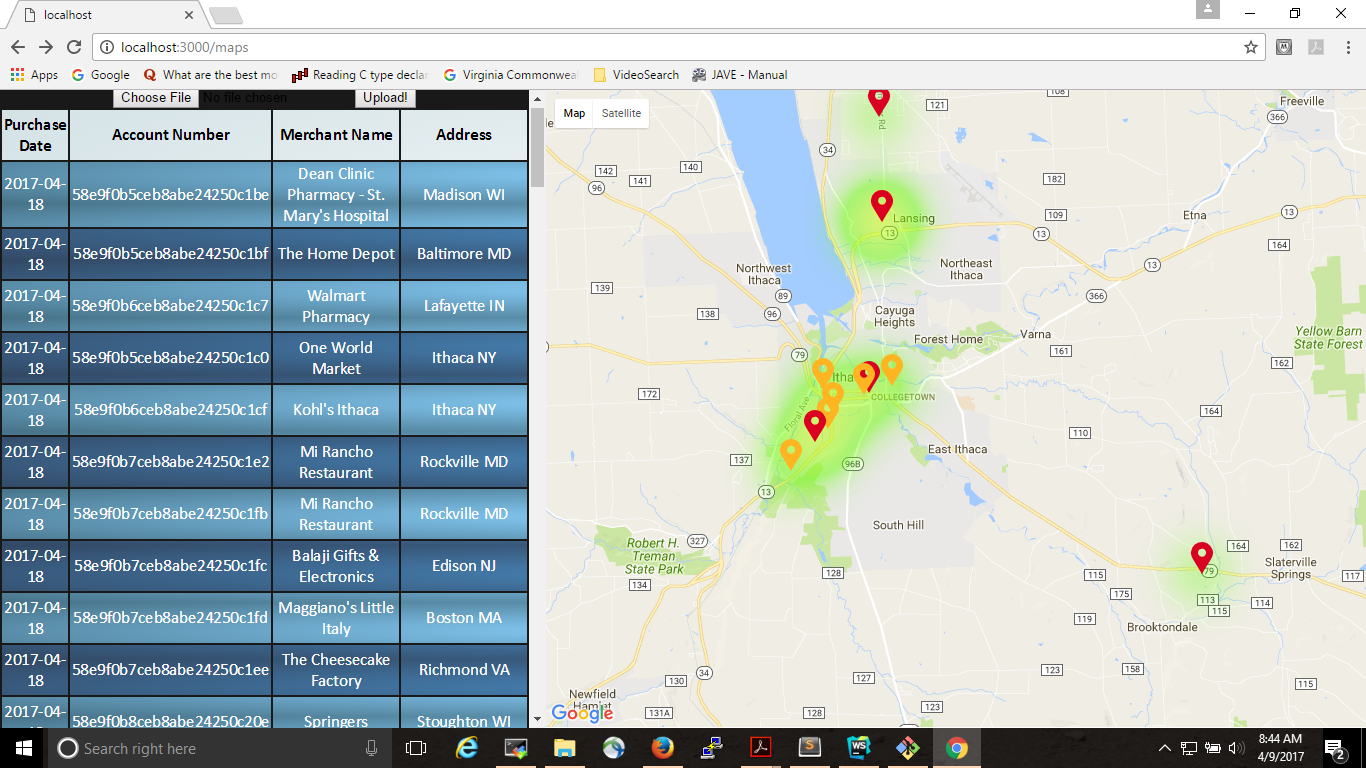This screenshot has width=1366, height=768.
Task: Click the red map pin on Lansing
Action: point(881,205)
